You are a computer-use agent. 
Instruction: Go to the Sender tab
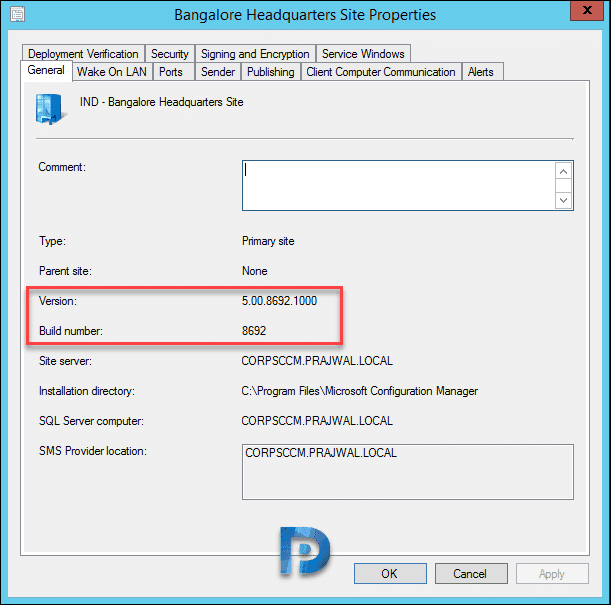point(218,72)
